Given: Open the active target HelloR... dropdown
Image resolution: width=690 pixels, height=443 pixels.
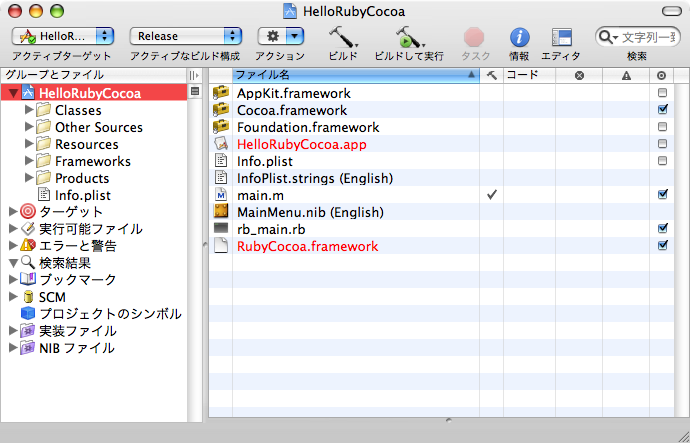Looking at the screenshot, I should click(63, 36).
